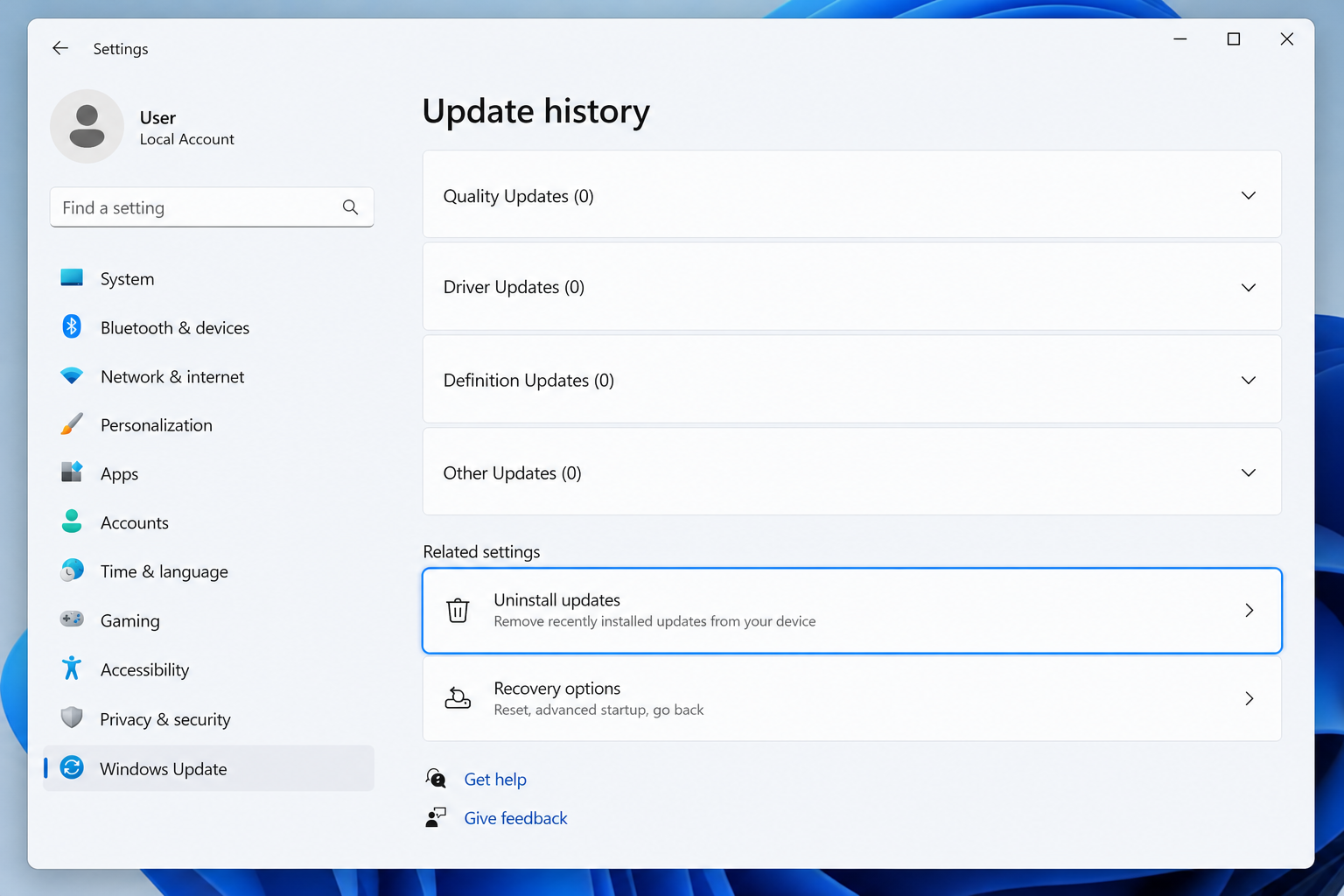
Task: Click the Personalization paintbrush icon
Action: coord(72,424)
